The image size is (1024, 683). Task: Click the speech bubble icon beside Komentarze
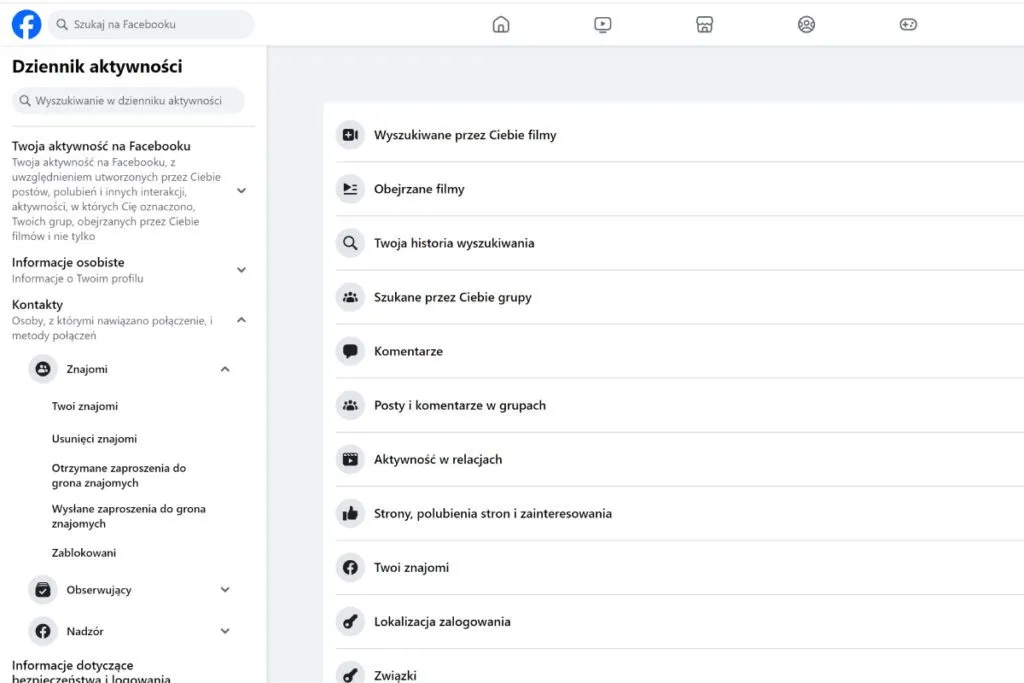click(350, 351)
